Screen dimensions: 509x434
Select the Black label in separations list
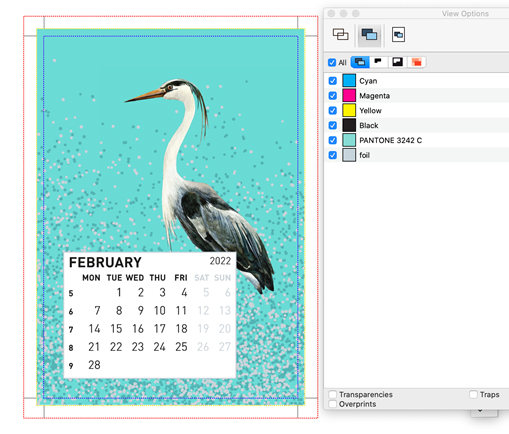[x=369, y=125]
